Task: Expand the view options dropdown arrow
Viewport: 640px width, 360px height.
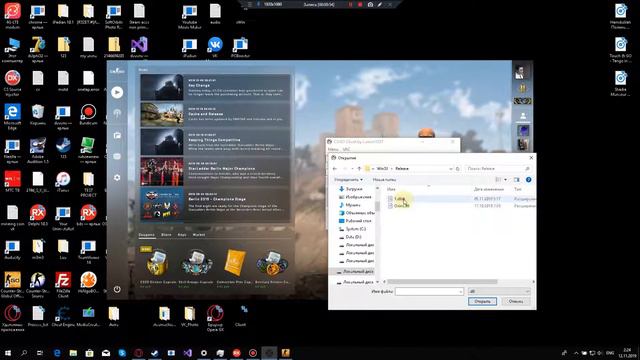Action: point(505,180)
